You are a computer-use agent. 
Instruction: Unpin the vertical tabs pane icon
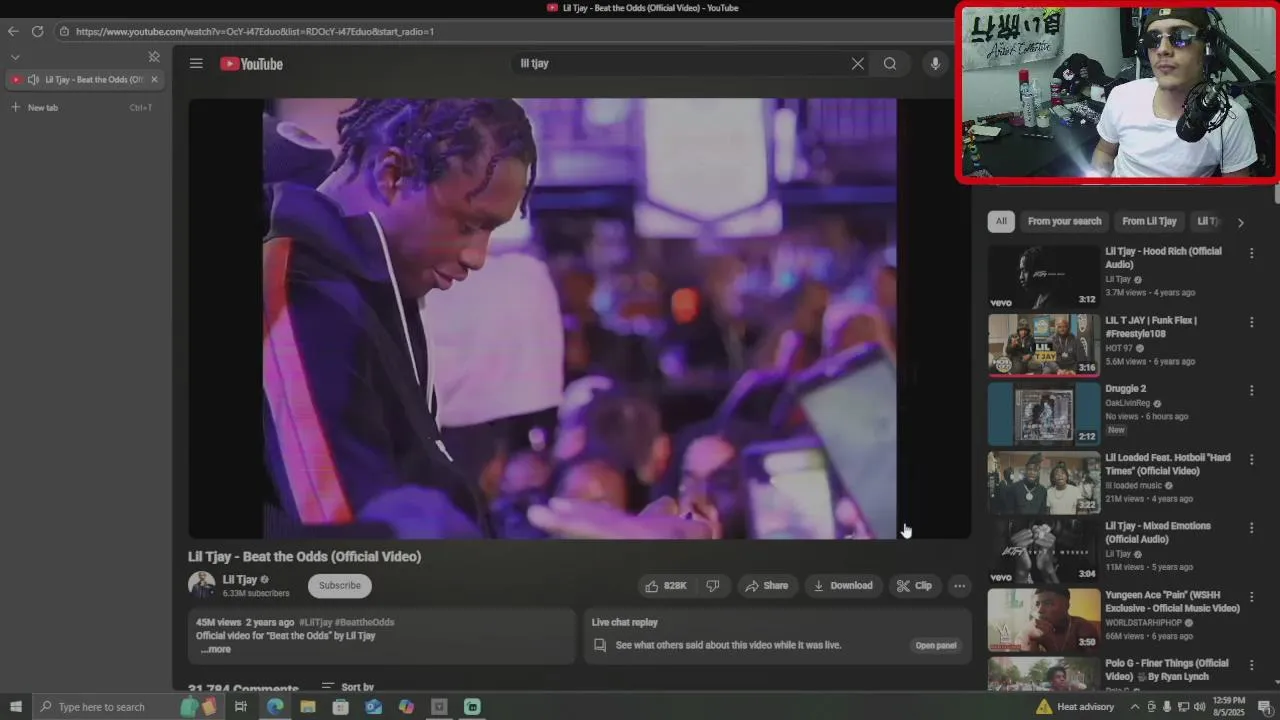pyautogui.click(x=154, y=57)
